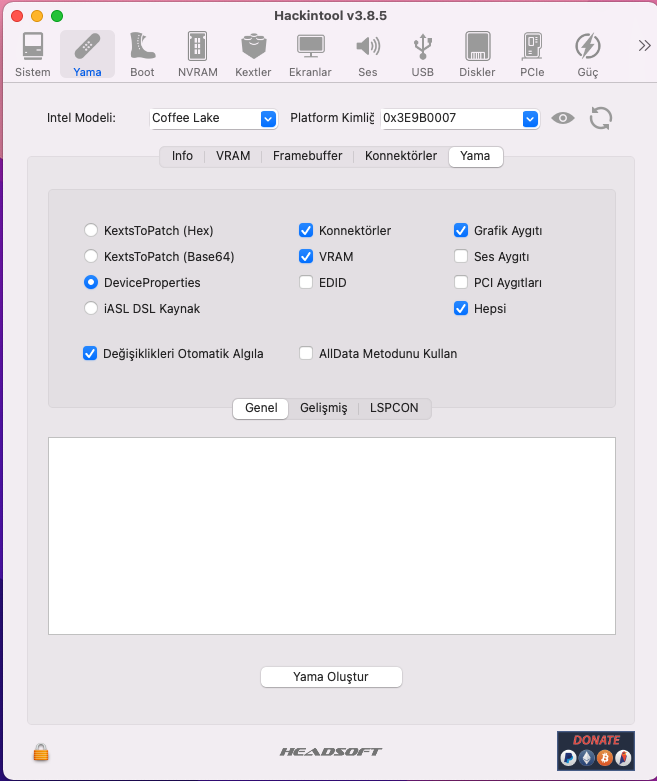Image resolution: width=657 pixels, height=781 pixels.
Task: Open the Kextler toolbar section
Action: click(x=253, y=54)
